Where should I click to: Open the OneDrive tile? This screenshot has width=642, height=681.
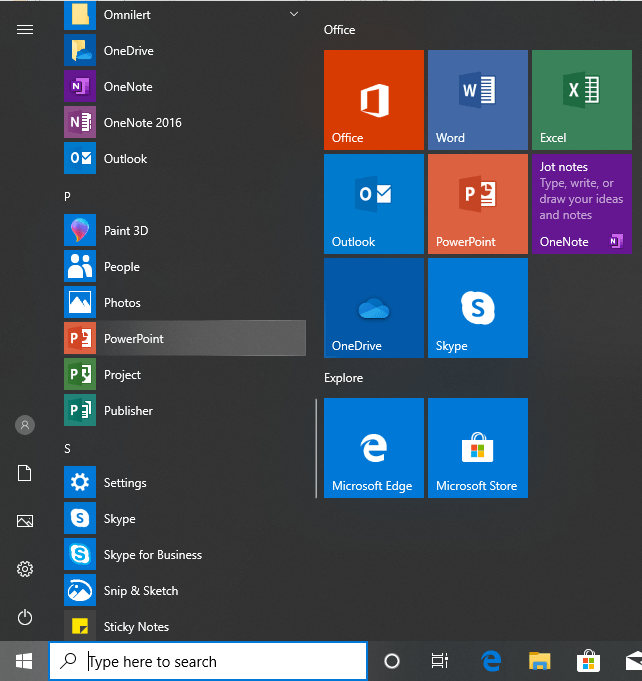coord(374,308)
